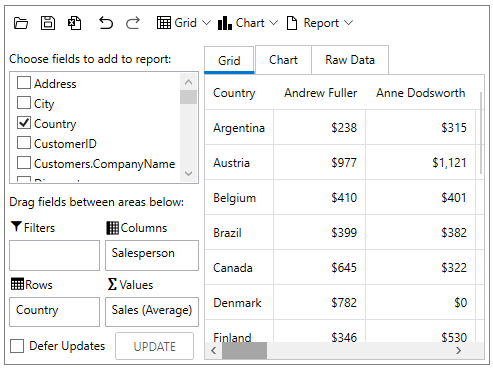This screenshot has height=369, width=493.
Task: Click the Grid table icon in toolbar
Action: coord(164,23)
